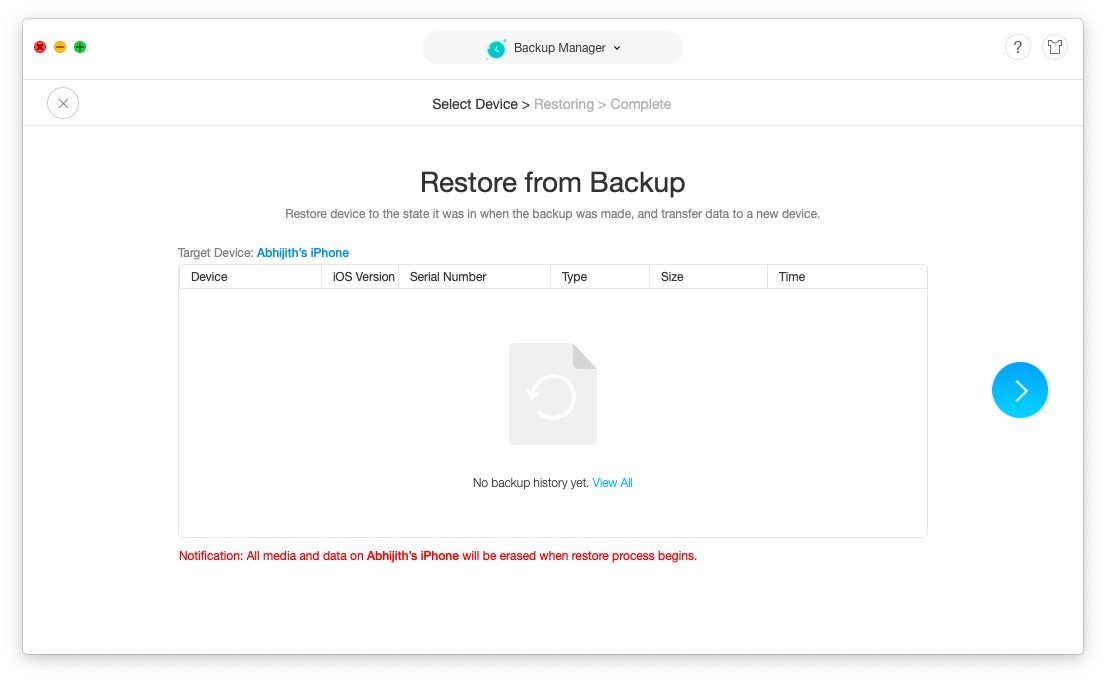Click the empty backup file placeholder icon
This screenshot has width=1106, height=681.
tap(553, 394)
